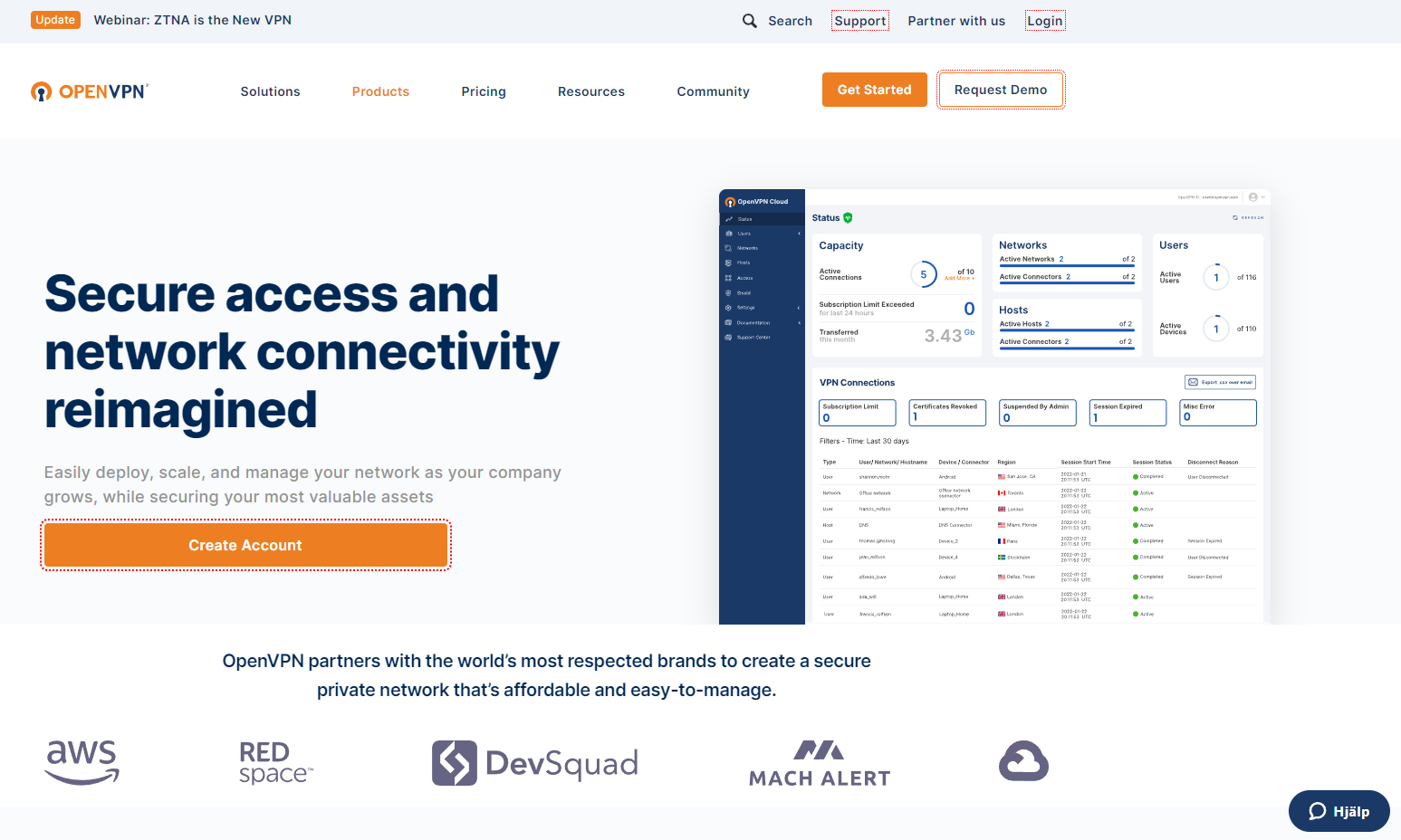Follow the Partner with us link

956,21
